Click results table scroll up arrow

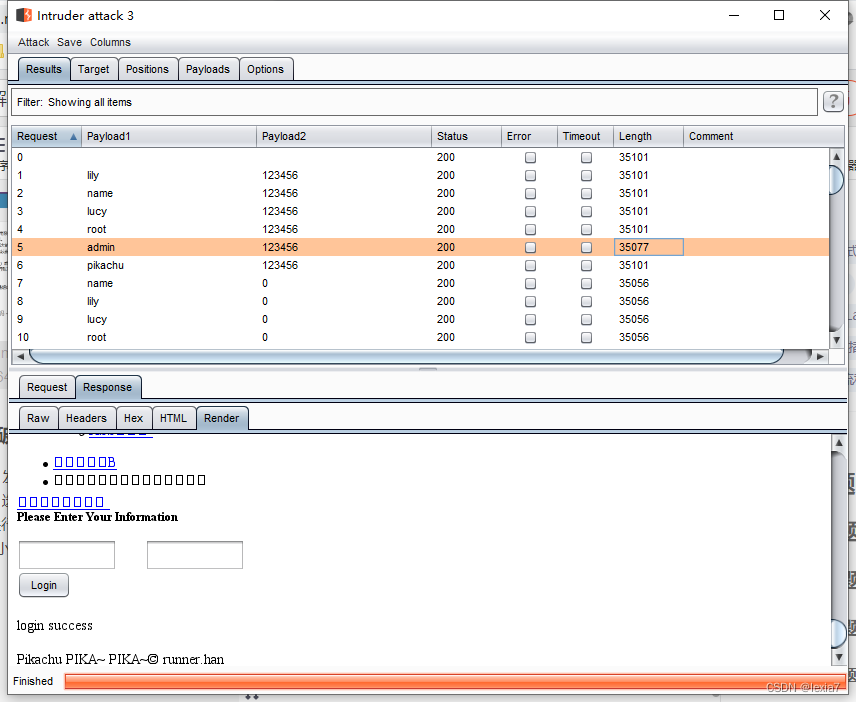[836, 157]
